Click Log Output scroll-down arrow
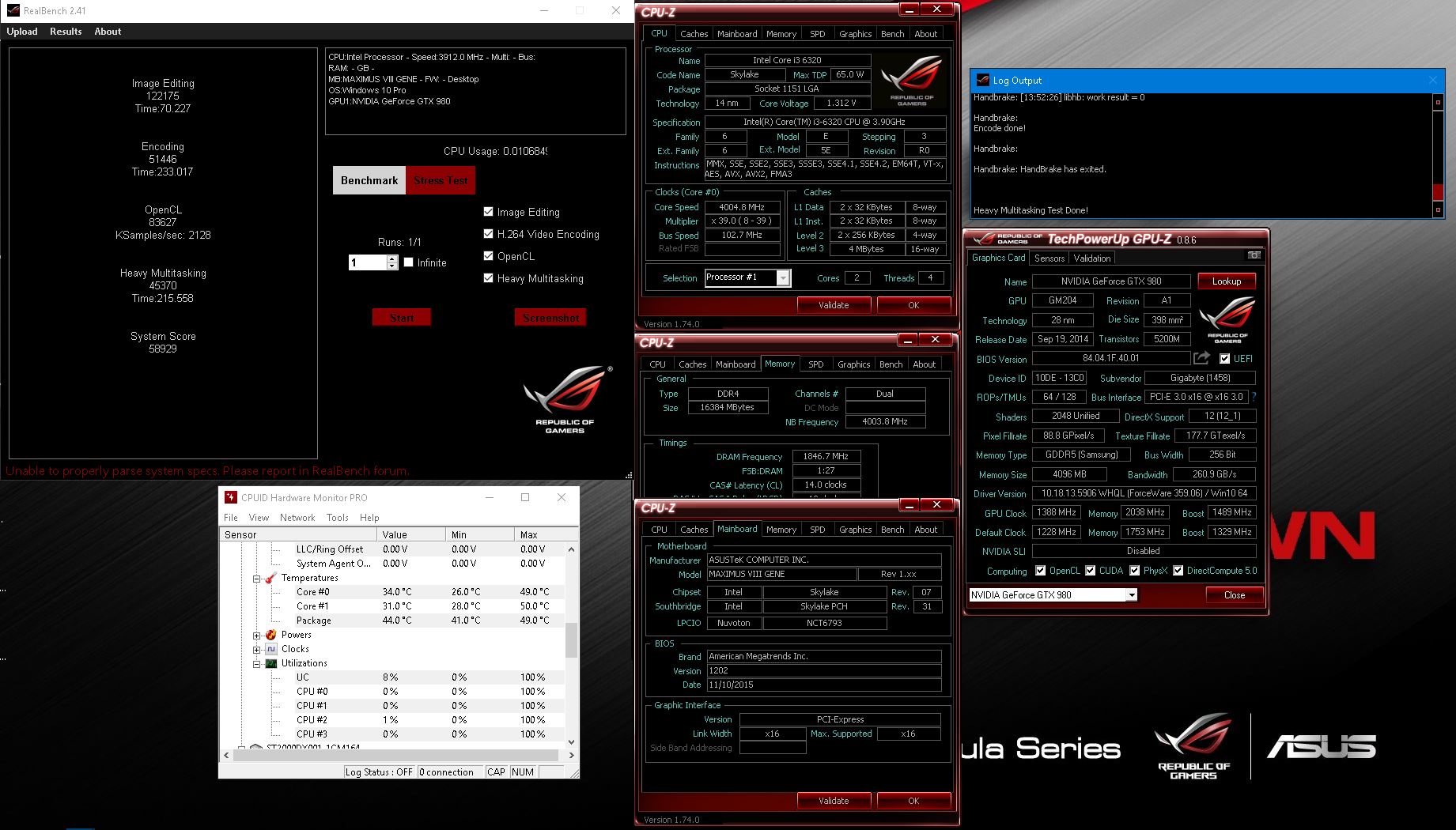Image resolution: width=1456 pixels, height=830 pixels. pyautogui.click(x=1439, y=209)
